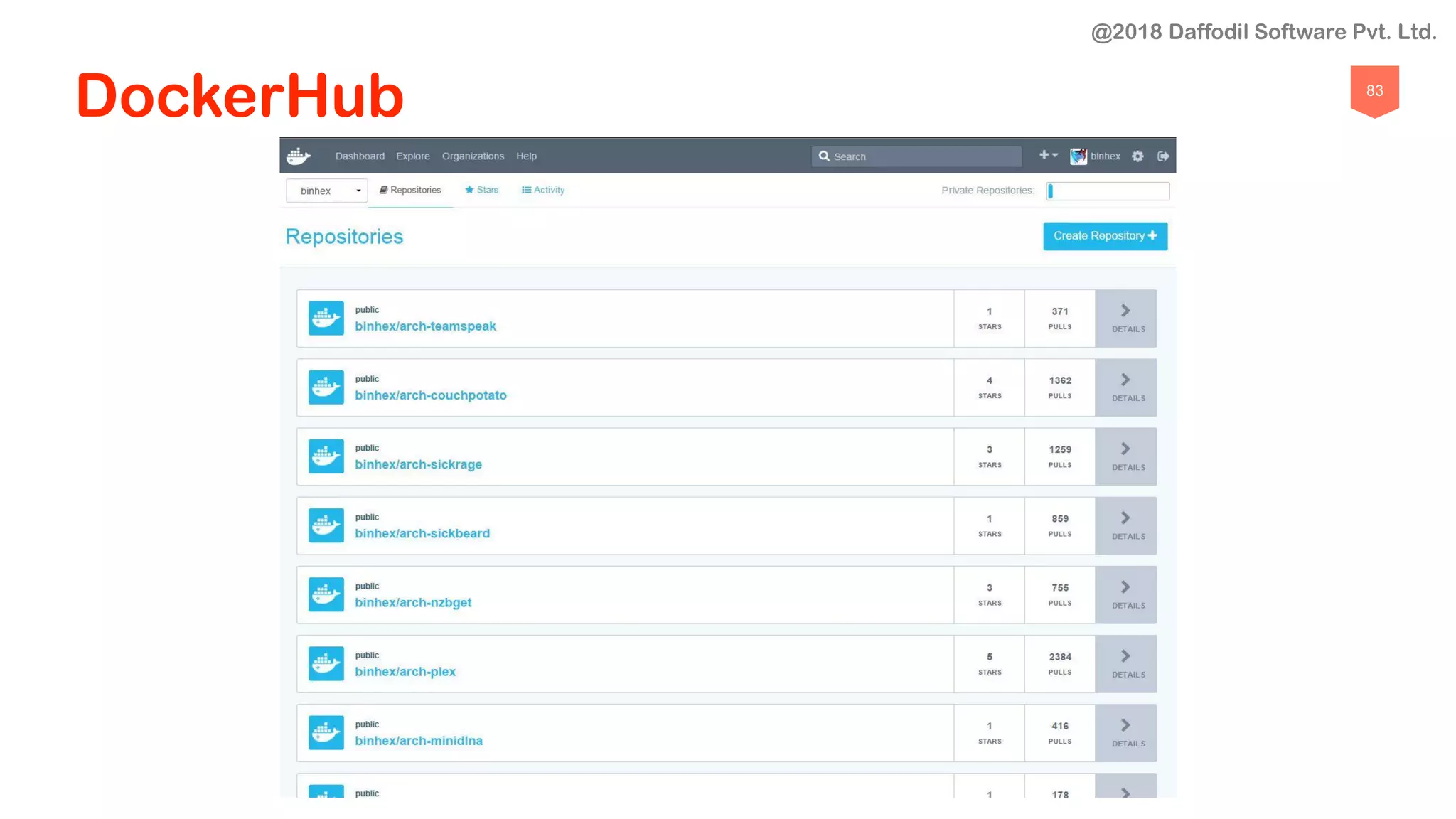Click the search magnifier icon
The width and height of the screenshot is (1456, 819).
point(824,156)
